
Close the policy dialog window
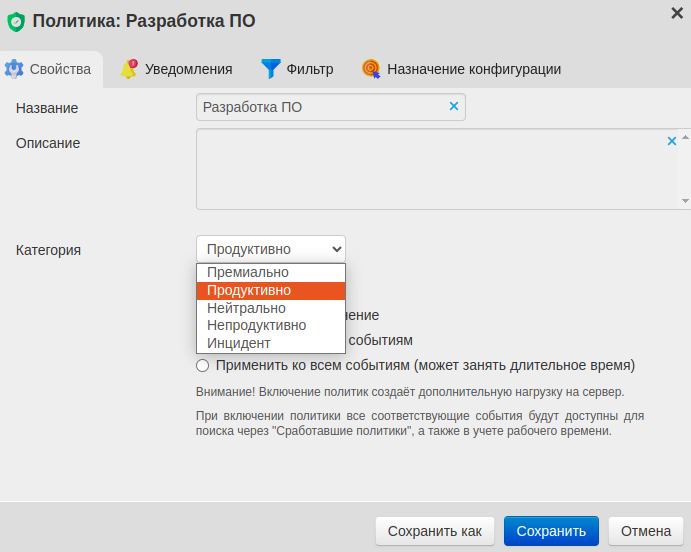point(676,12)
